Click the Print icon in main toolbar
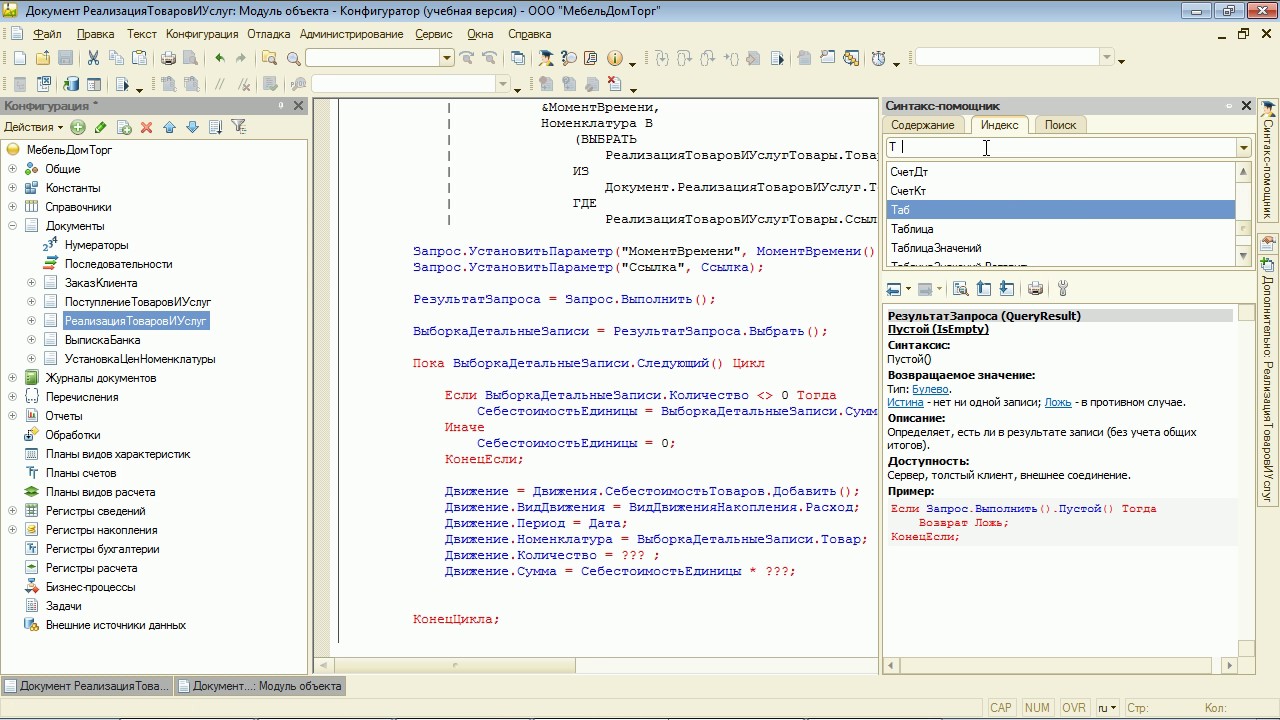 (168, 59)
